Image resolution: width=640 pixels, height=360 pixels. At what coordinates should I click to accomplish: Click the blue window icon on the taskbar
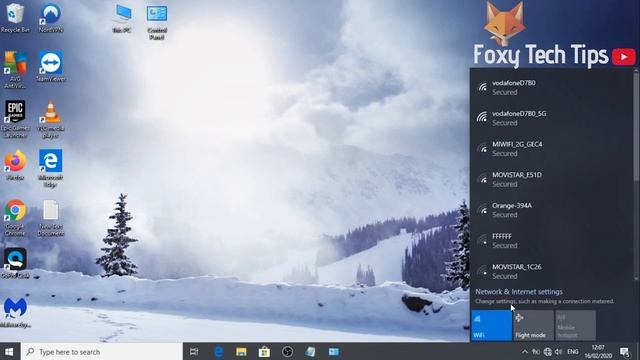(333, 351)
